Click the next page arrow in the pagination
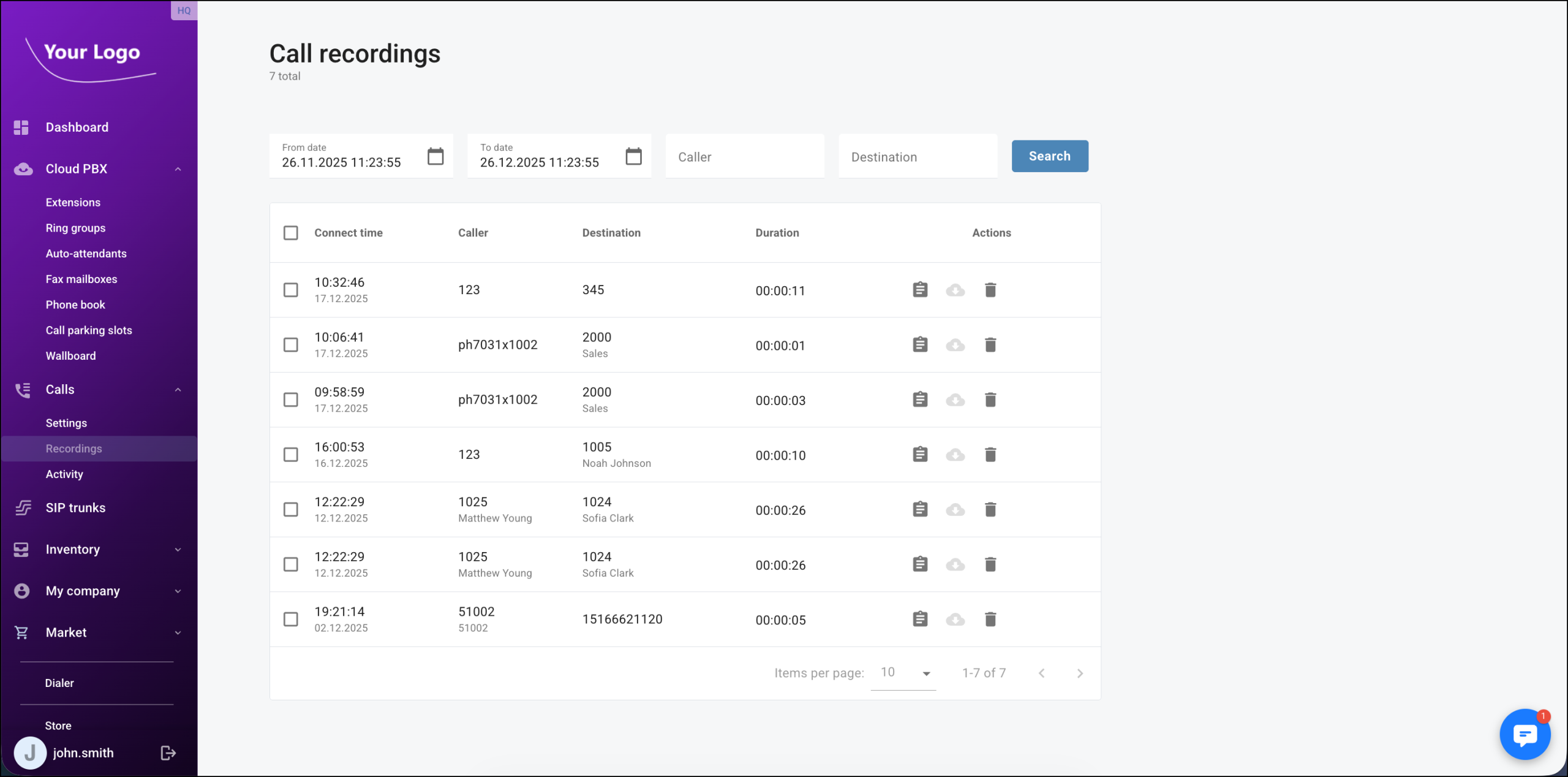 tap(1080, 673)
